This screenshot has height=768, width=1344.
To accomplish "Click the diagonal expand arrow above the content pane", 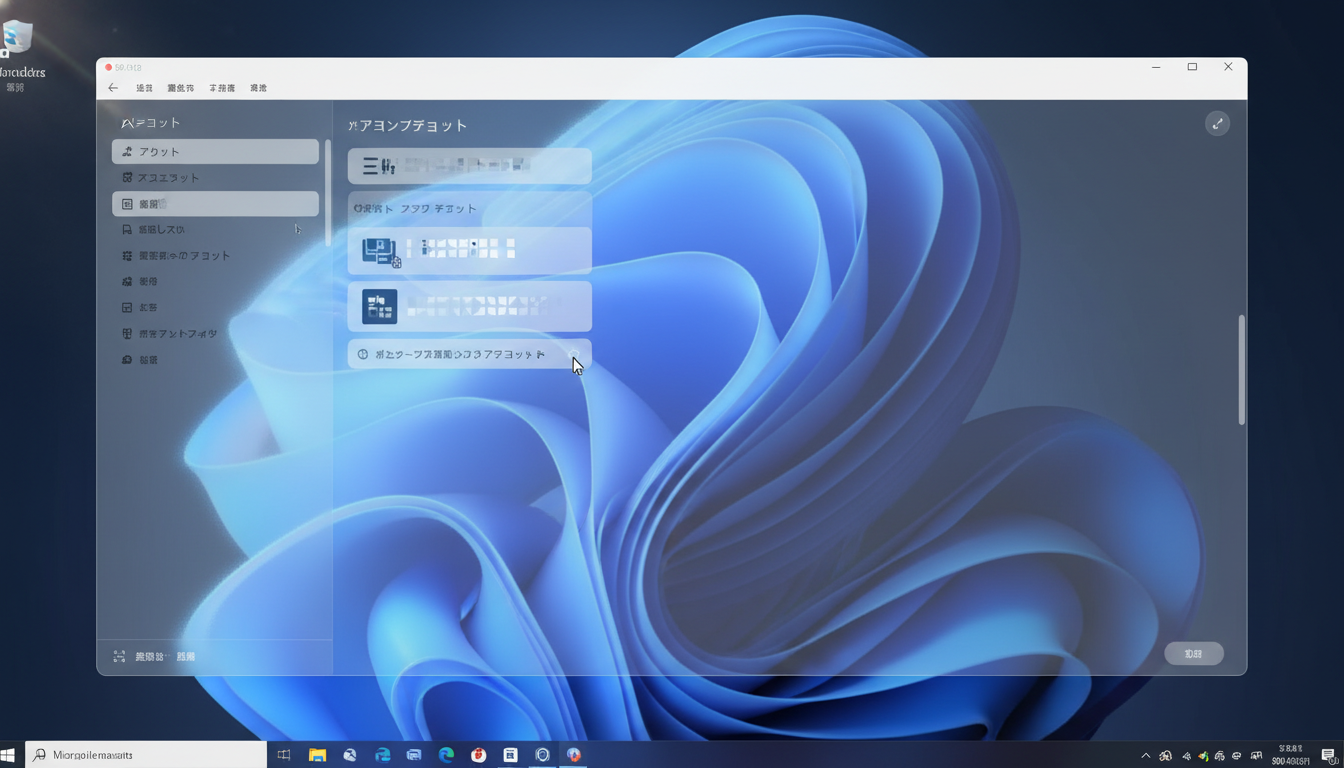I will pyautogui.click(x=1218, y=123).
